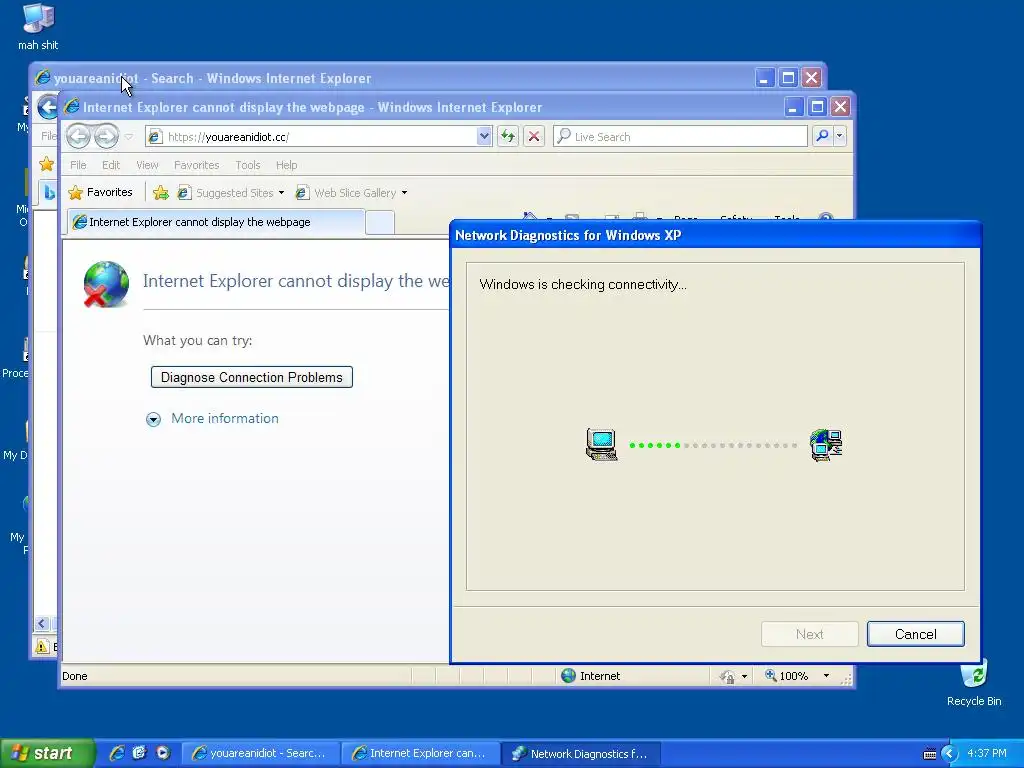Click the local computer icon in diagnostics
Screen dimensions: 1024x768
(x=601, y=445)
